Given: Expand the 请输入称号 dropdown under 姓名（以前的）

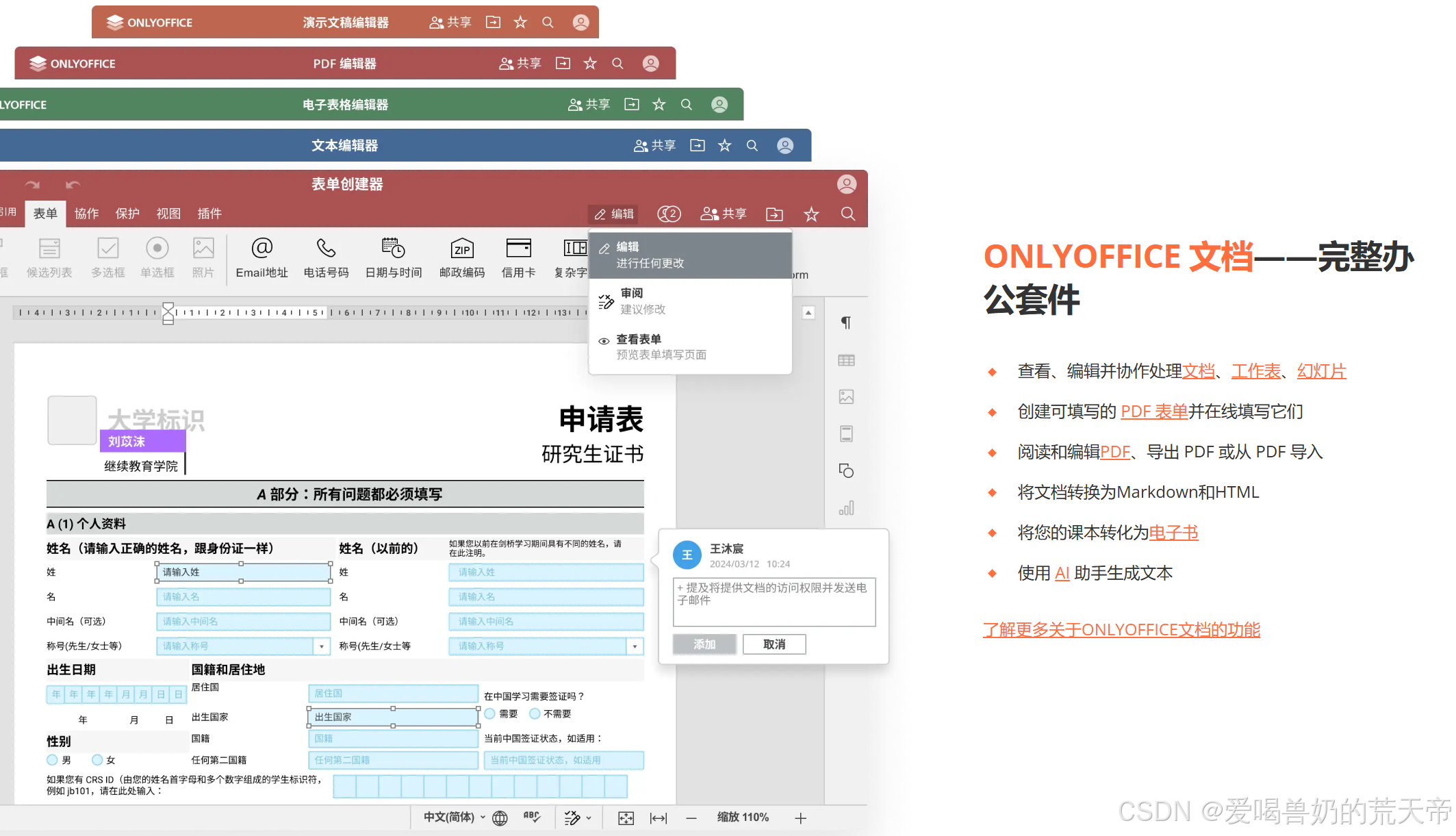Looking at the screenshot, I should (x=635, y=646).
